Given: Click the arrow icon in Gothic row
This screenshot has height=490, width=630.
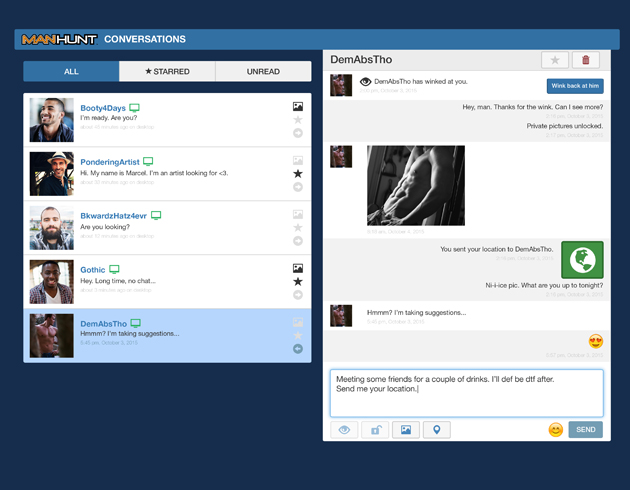Looking at the screenshot, I should tap(298, 295).
